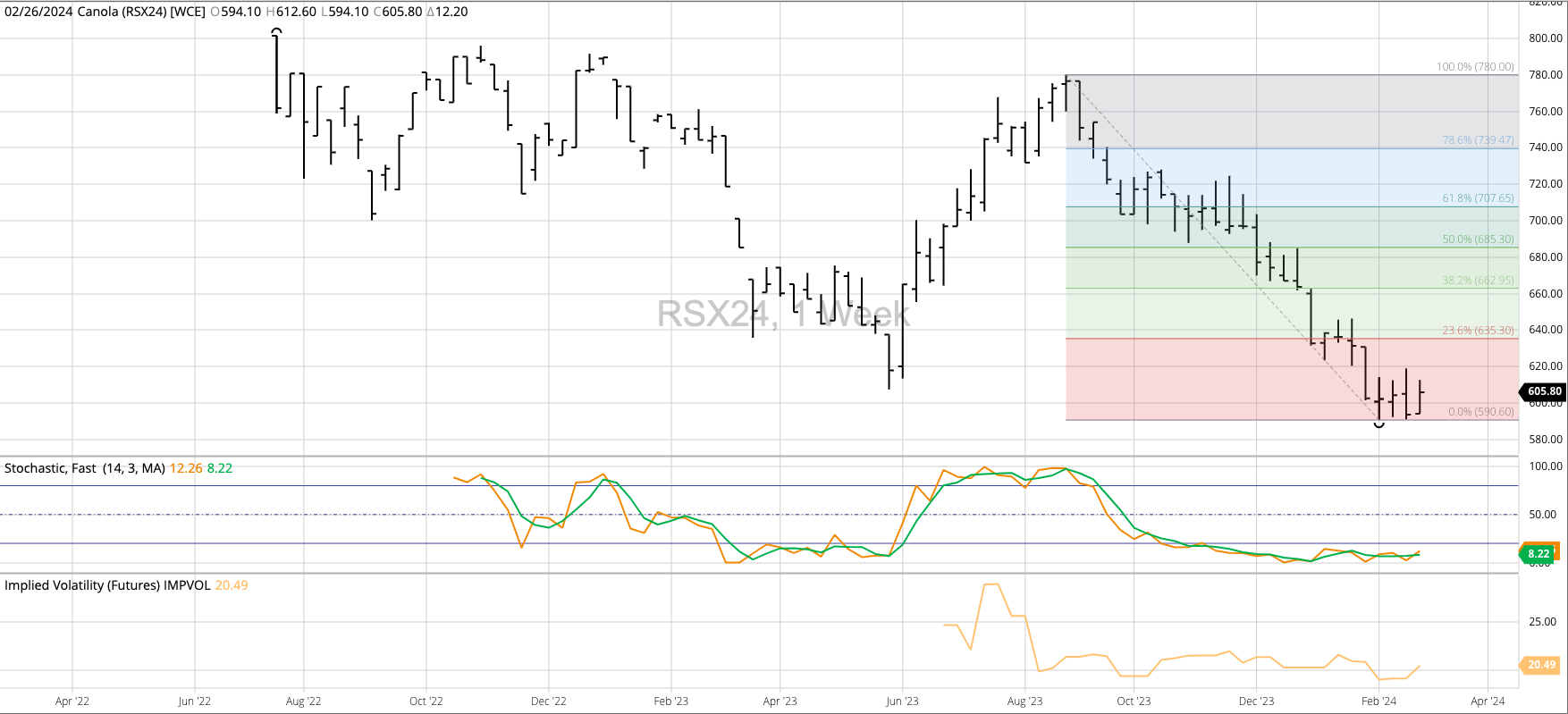Click the Aug '23 date on the time axis
The width and height of the screenshot is (1568, 714).
[1024, 701]
